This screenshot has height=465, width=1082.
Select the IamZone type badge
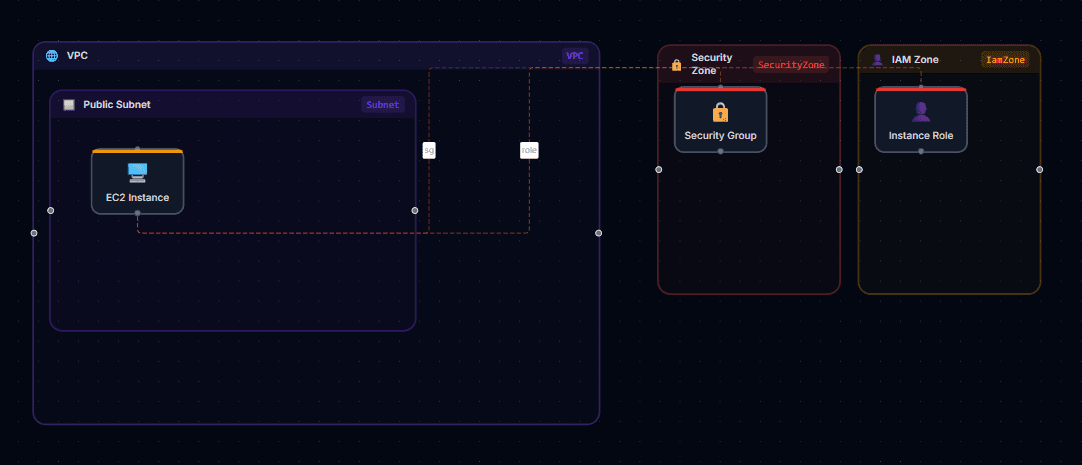tap(1005, 60)
